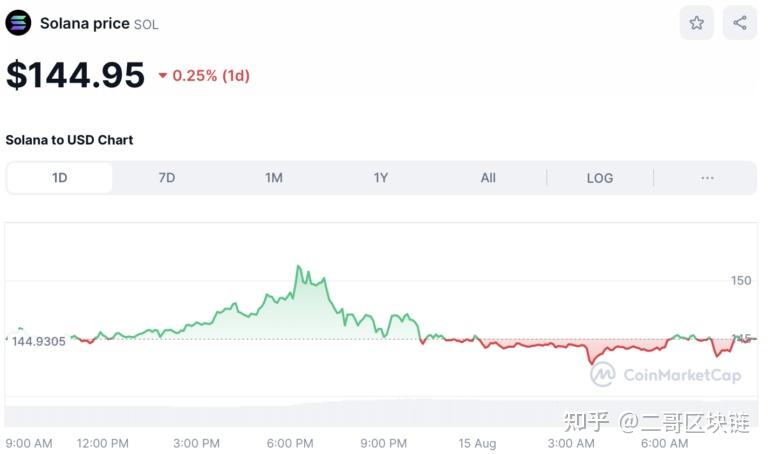768x454 pixels.
Task: Click the Solana logo icon
Action: [19, 23]
